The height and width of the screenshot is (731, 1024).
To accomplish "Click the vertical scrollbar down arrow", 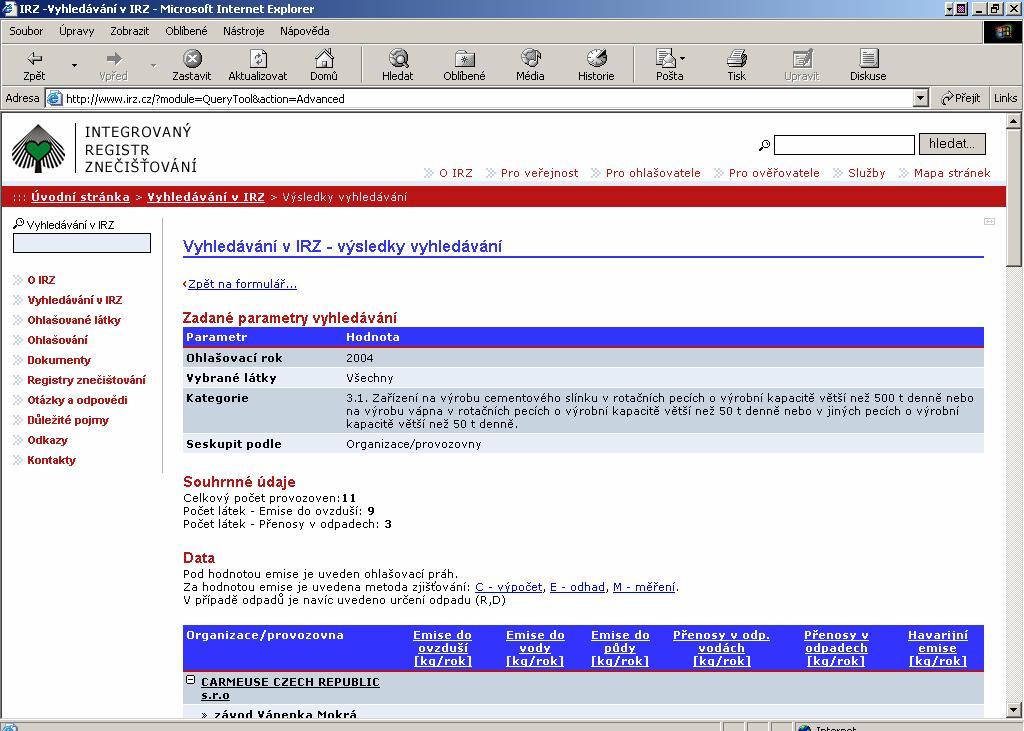I will tap(1014, 709).
